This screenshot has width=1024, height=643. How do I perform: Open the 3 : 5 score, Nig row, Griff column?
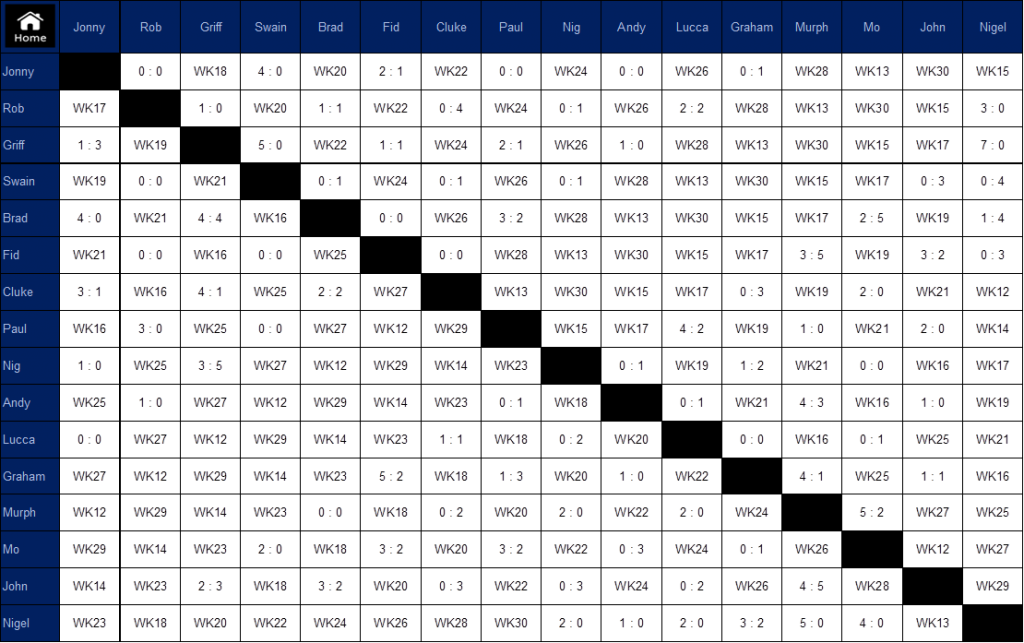[x=210, y=366]
